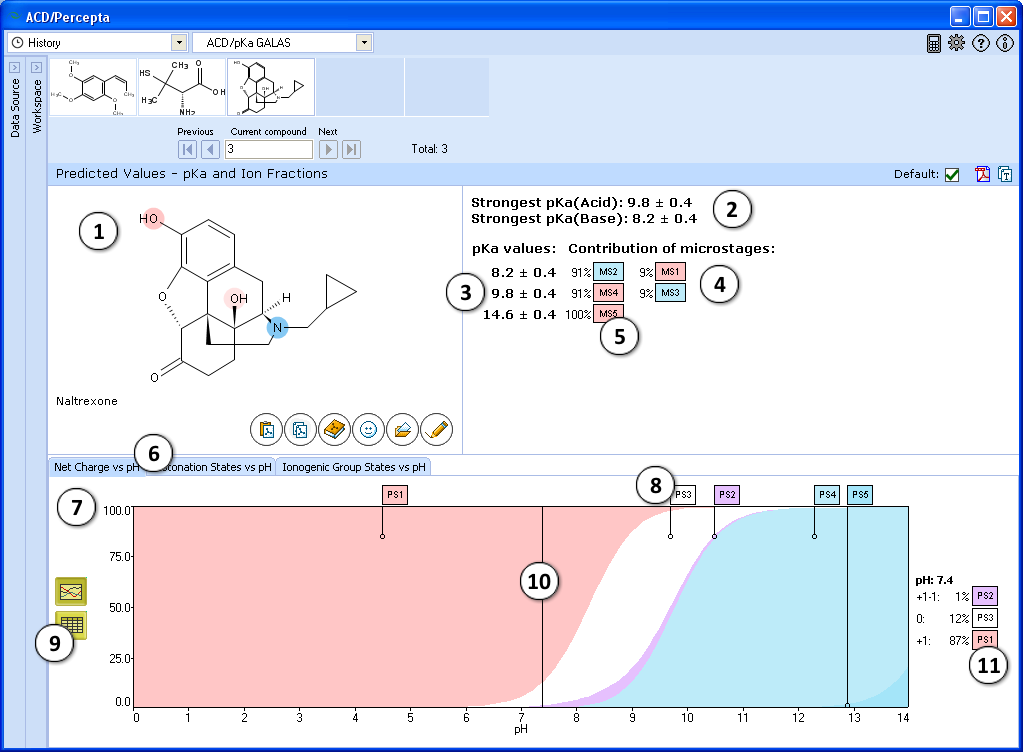Open the ACD/pKa GALAS module dropdown
Screen dimensions: 1023x752
(x=364, y=43)
